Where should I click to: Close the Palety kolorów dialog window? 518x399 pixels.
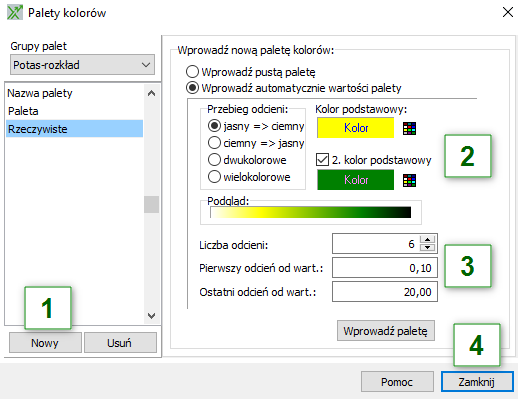(x=508, y=12)
